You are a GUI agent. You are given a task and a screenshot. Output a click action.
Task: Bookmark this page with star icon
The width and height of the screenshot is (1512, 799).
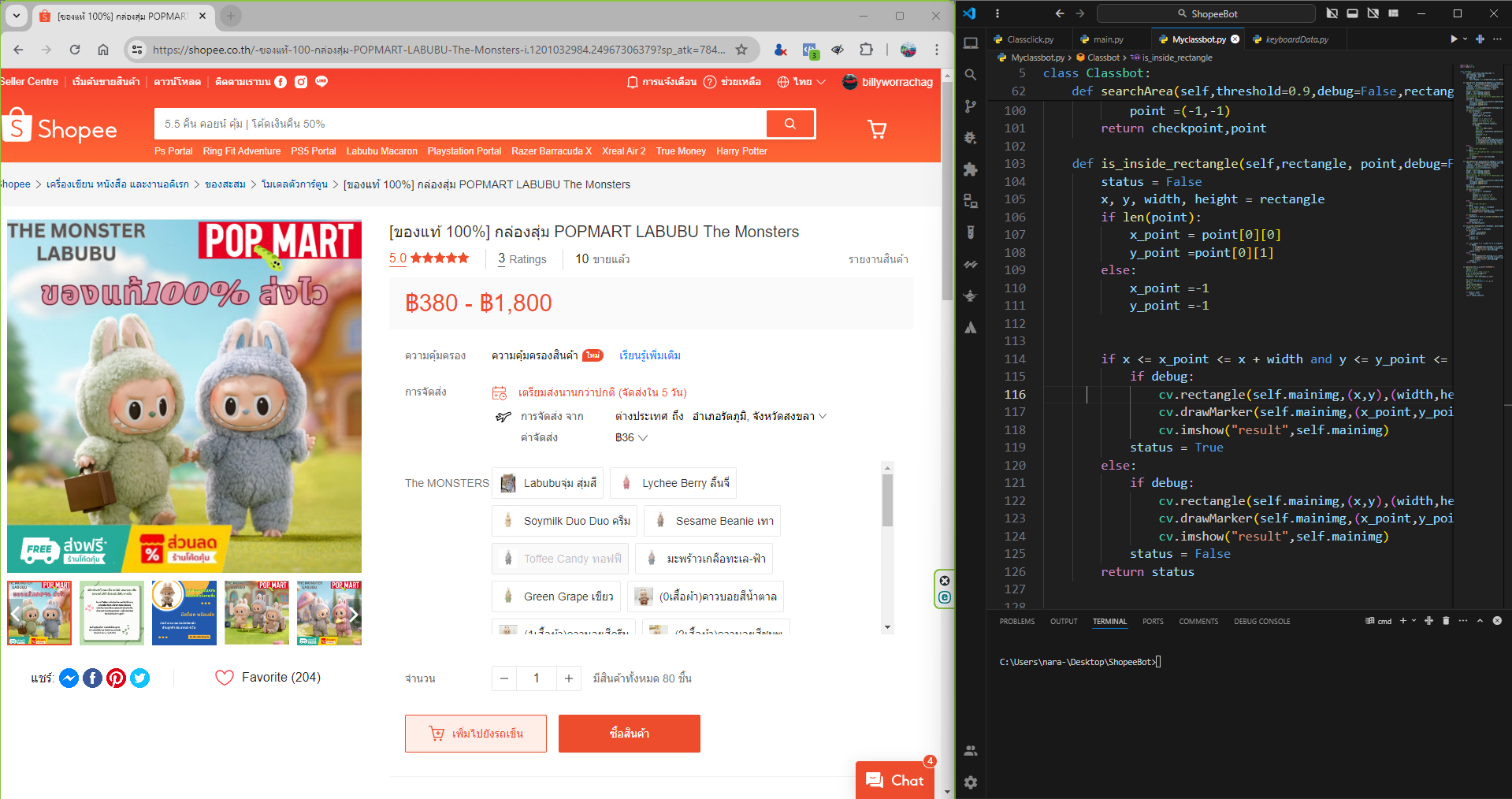(x=741, y=50)
